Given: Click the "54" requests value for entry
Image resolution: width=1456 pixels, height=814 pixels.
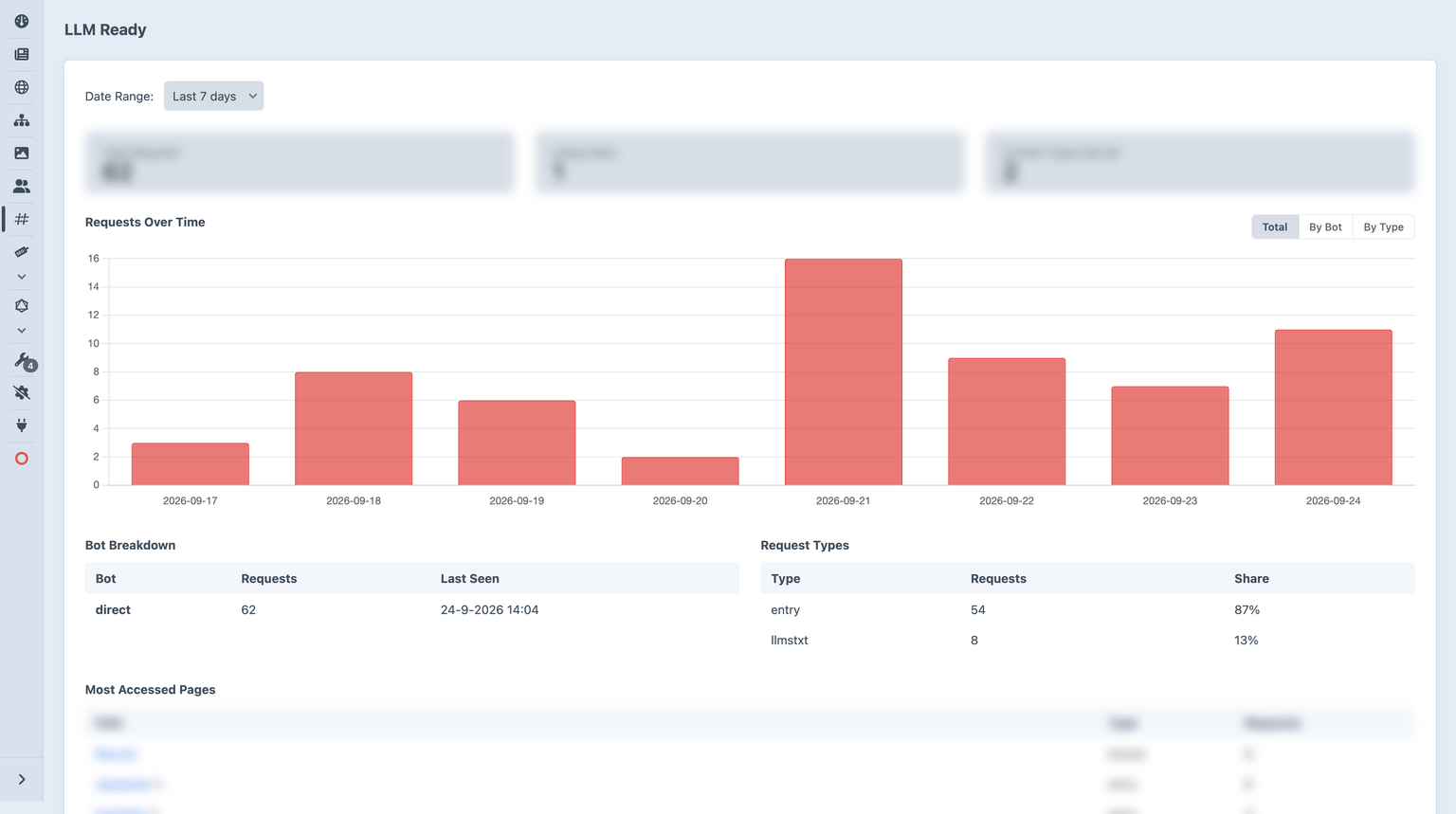Looking at the screenshot, I should pyautogui.click(x=978, y=609).
